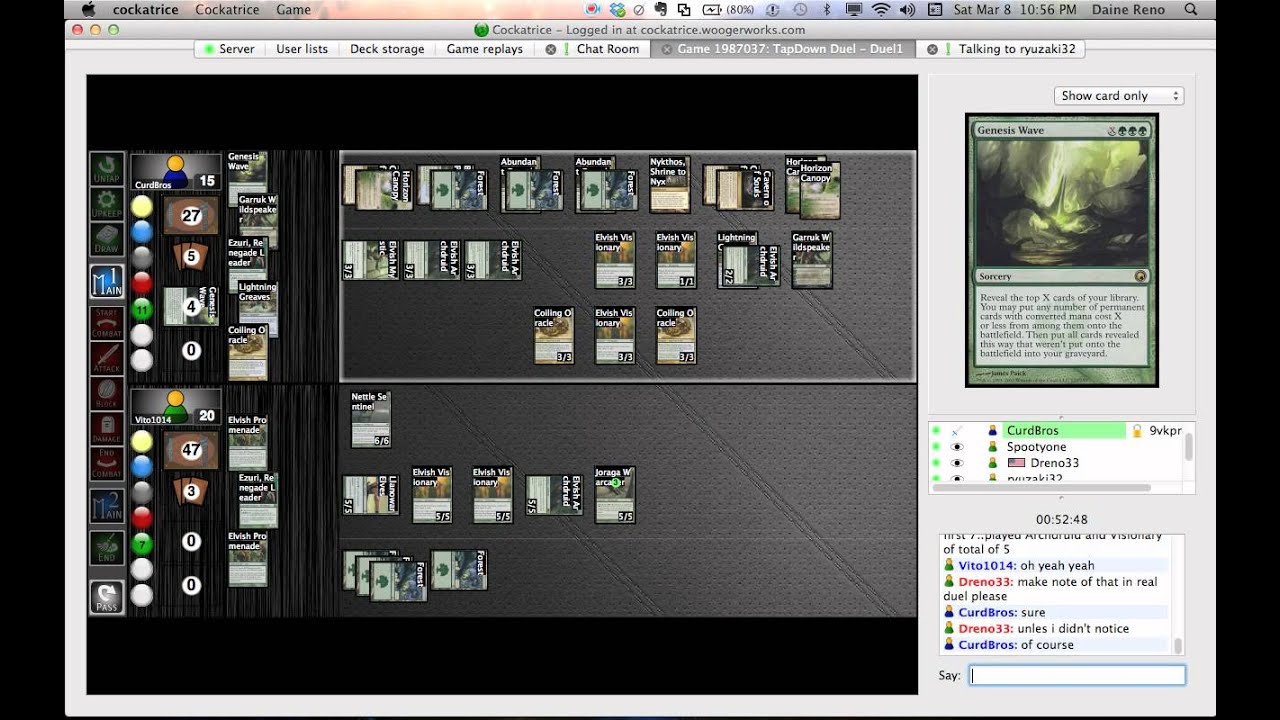This screenshot has height=720, width=1280.
Task: Select the Start Combat phase
Action: coord(107,324)
